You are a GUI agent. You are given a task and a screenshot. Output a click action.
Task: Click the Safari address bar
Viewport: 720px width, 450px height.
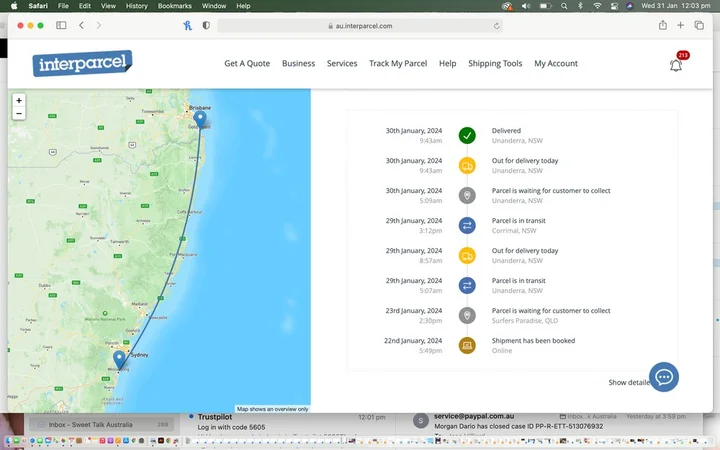pos(359,25)
